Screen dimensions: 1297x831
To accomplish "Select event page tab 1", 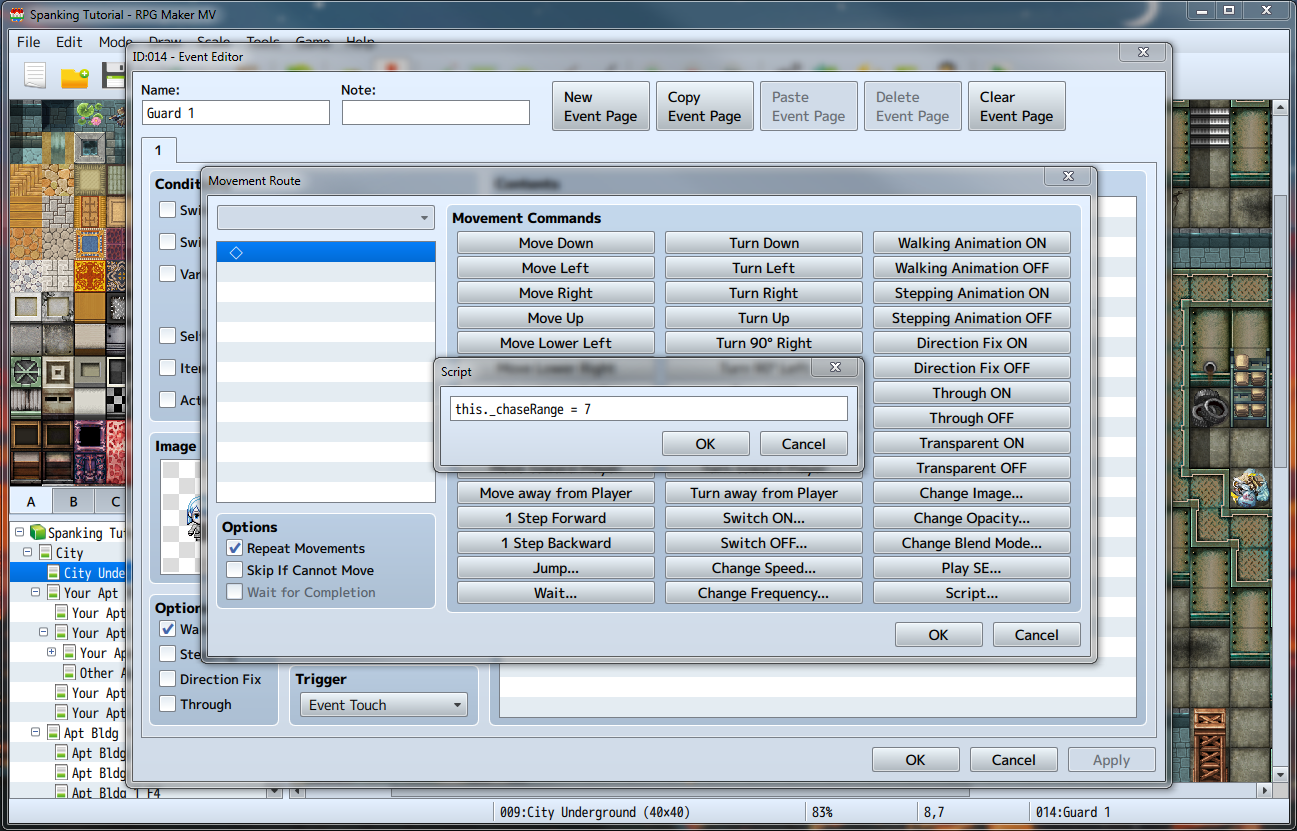I will click(x=159, y=150).
